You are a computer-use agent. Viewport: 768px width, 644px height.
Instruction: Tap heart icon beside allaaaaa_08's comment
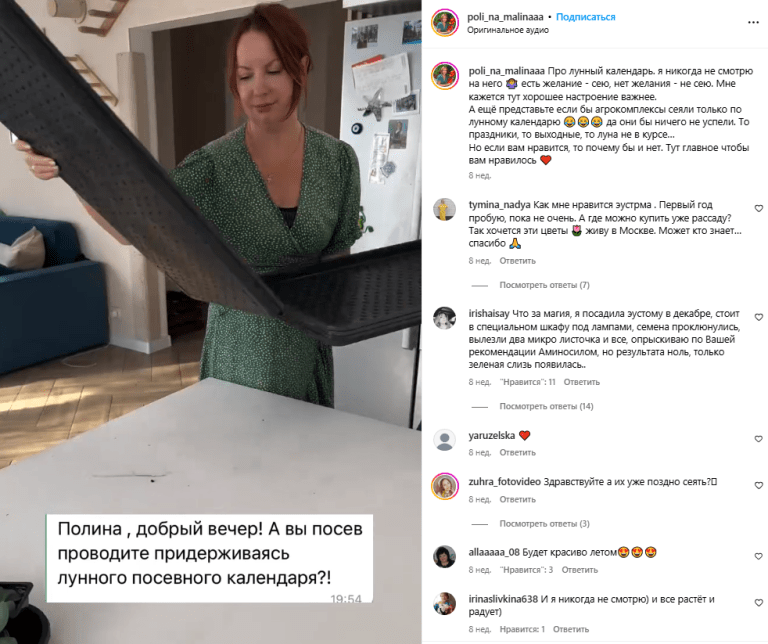coord(759,556)
